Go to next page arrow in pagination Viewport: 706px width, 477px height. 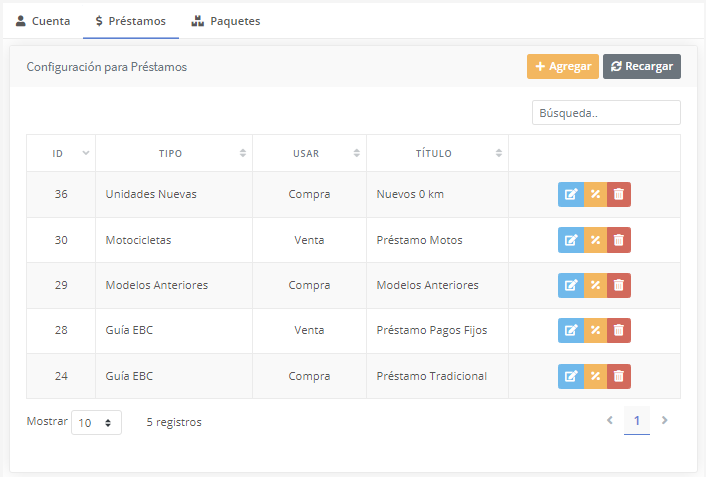pyautogui.click(x=665, y=421)
